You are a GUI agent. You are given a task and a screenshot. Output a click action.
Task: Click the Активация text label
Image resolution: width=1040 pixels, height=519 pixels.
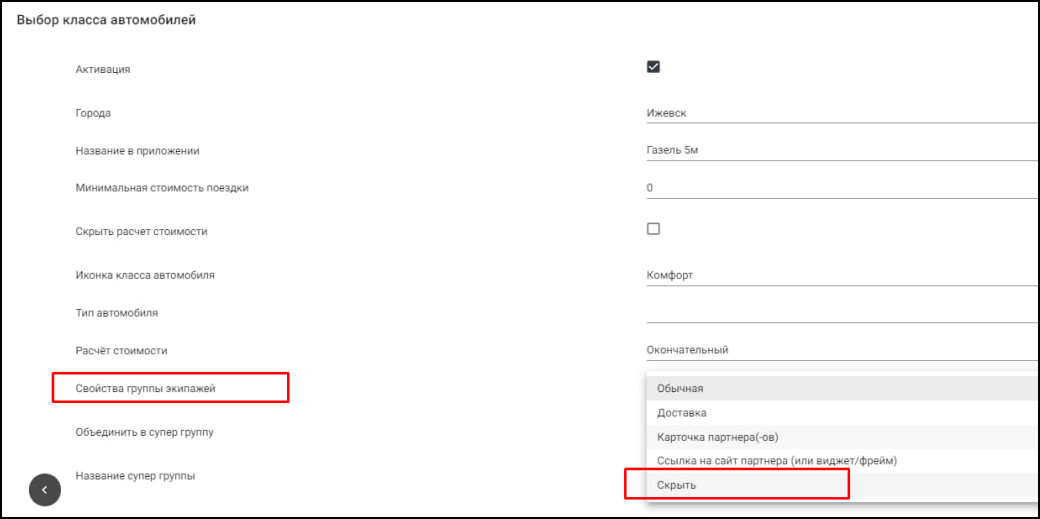pyautogui.click(x=103, y=70)
